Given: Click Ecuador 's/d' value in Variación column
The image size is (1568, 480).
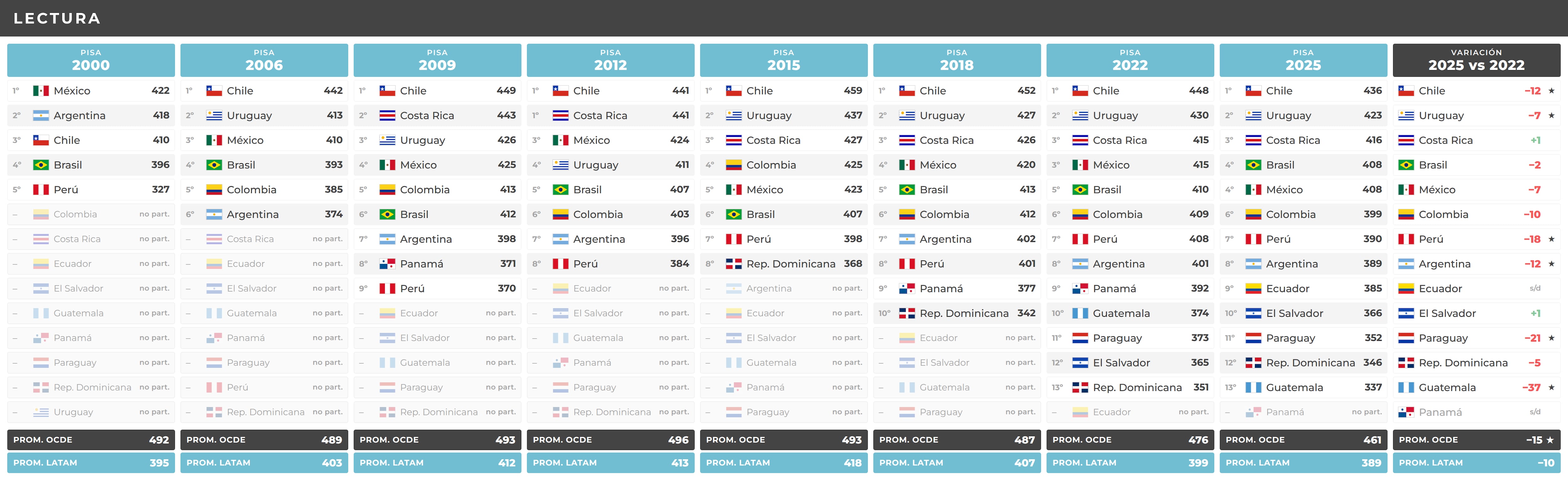Looking at the screenshot, I should pos(1535,288).
